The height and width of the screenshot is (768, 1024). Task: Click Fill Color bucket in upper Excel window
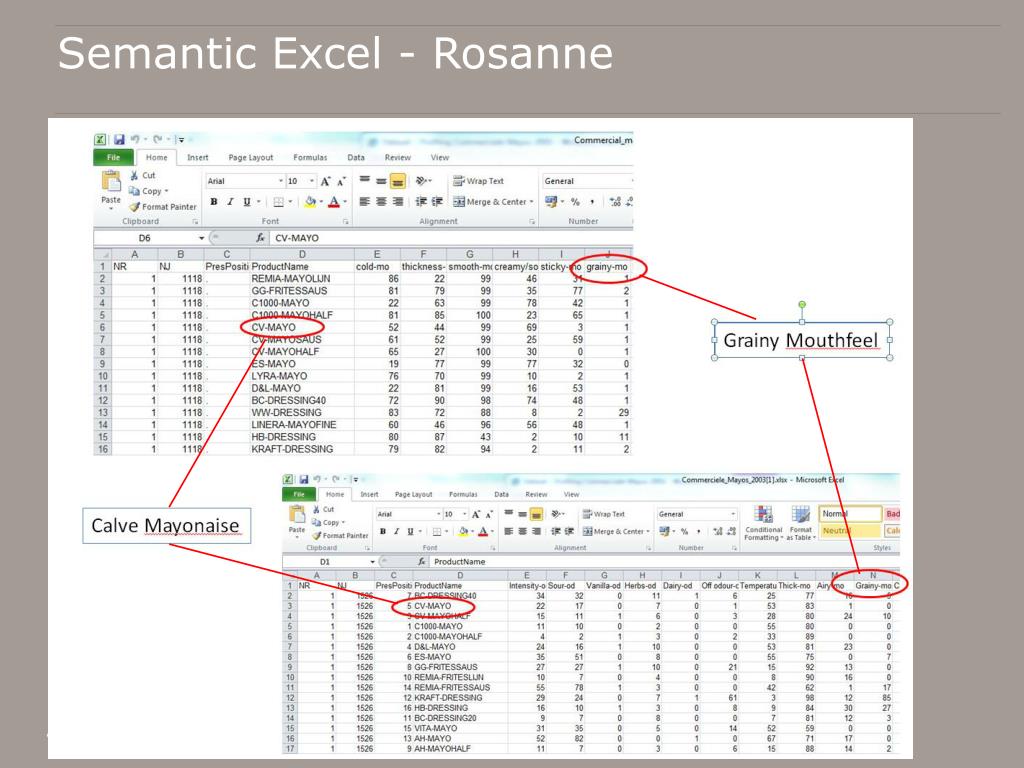tap(310, 202)
